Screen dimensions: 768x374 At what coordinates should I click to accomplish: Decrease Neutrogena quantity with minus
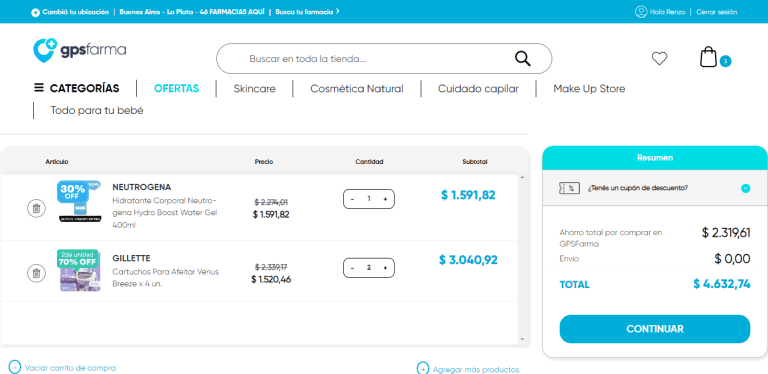pos(352,199)
